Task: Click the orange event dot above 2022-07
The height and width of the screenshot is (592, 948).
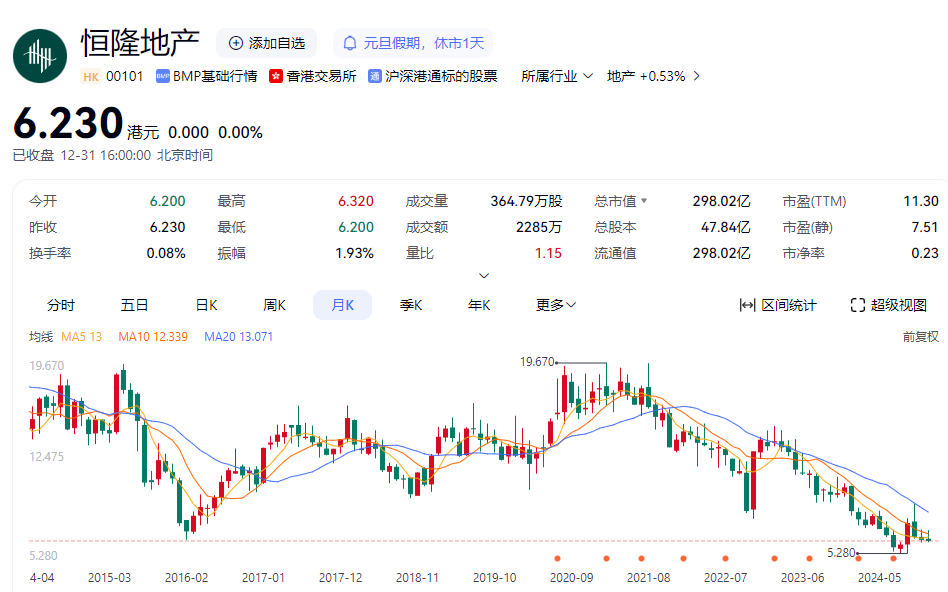Action: (x=726, y=558)
